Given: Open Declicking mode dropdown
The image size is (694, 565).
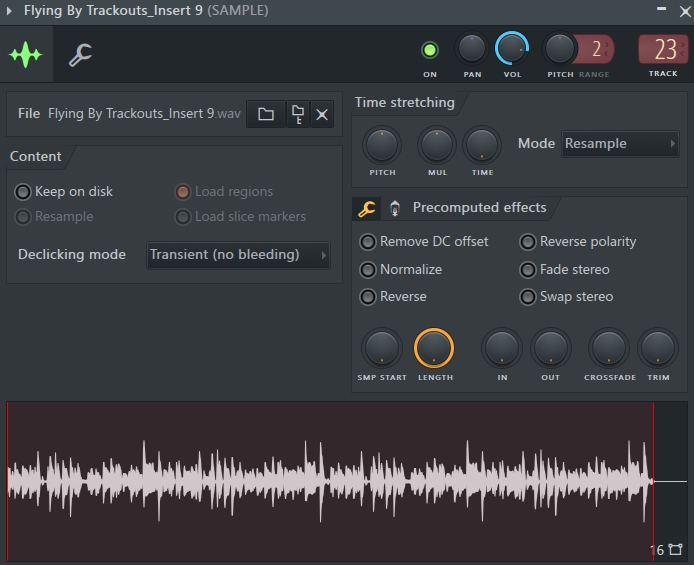Looking at the screenshot, I should click(x=238, y=255).
